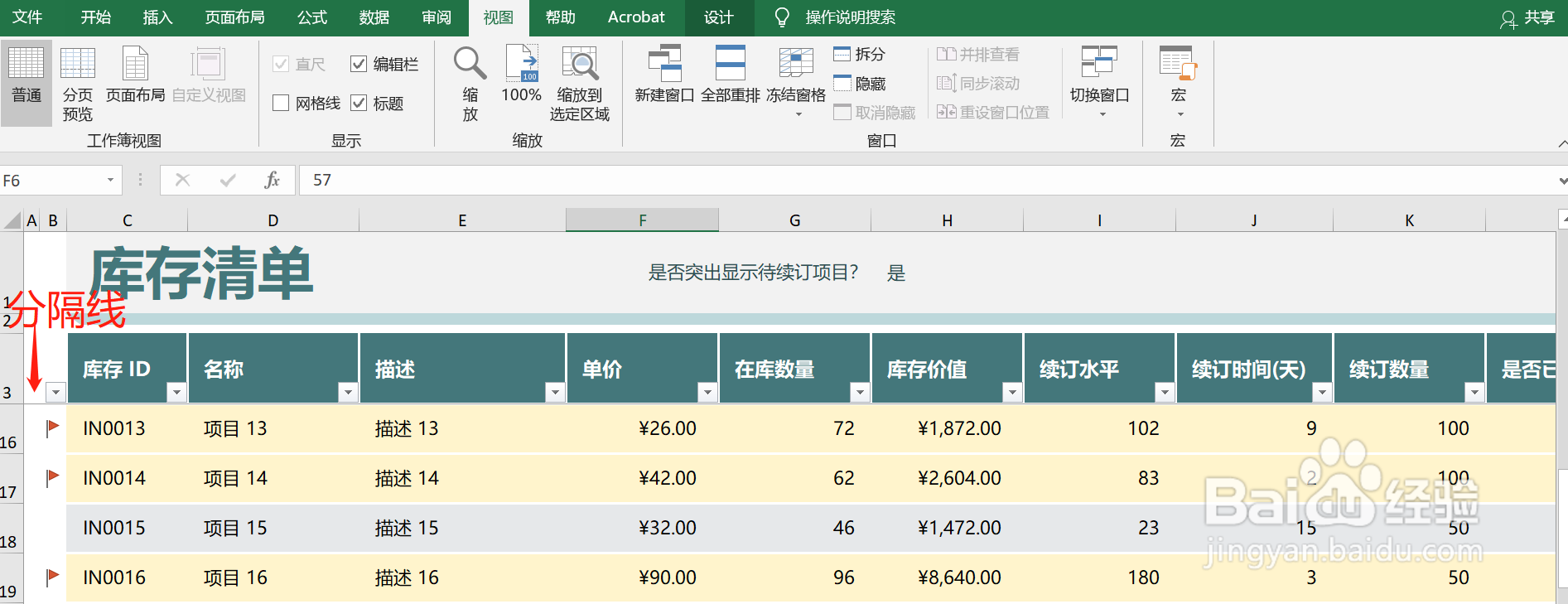Switch to the 开始 ribbon tab
This screenshot has width=1568, height=604.
[x=95, y=17]
